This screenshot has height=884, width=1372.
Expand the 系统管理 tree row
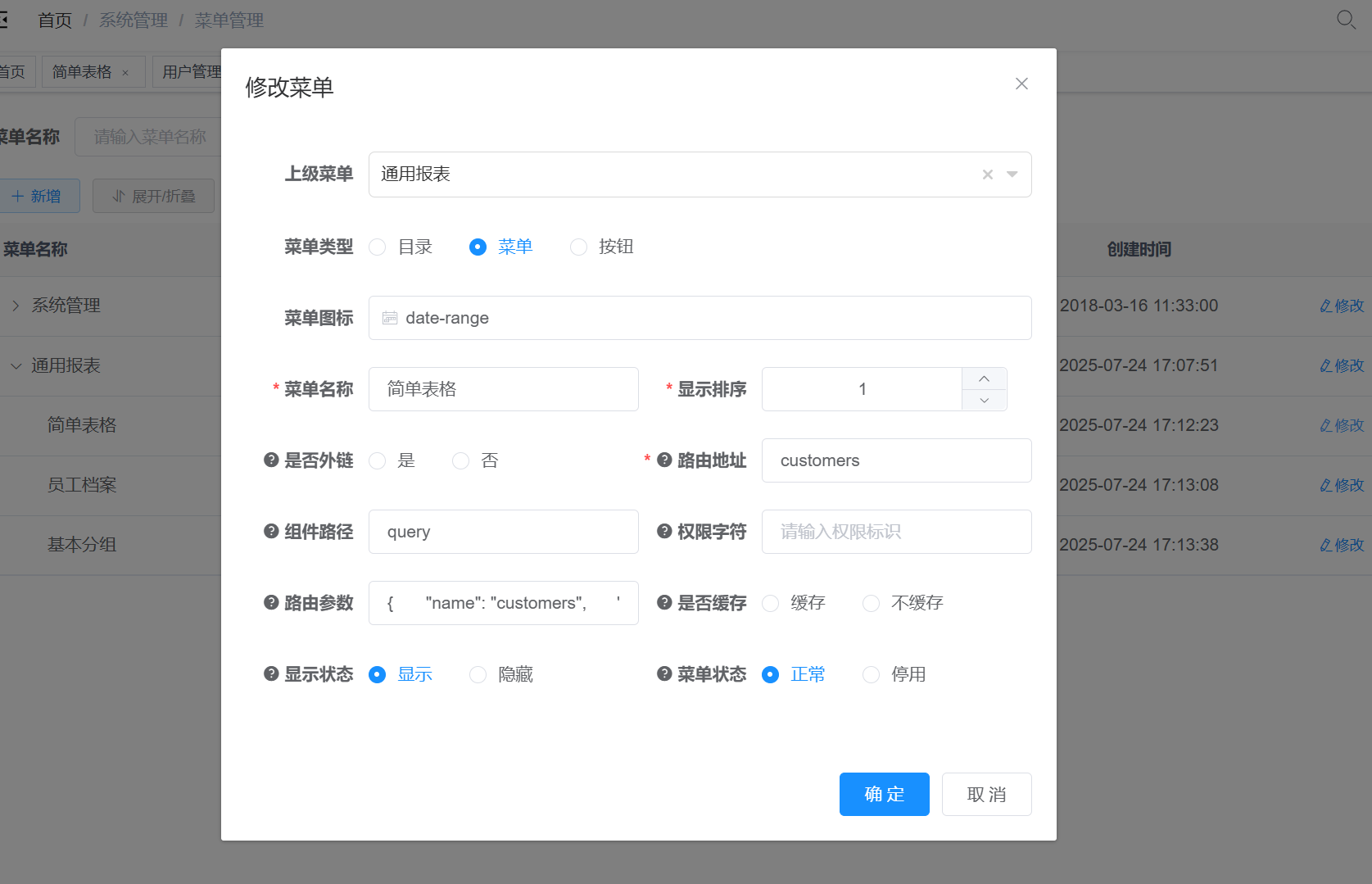[16, 306]
